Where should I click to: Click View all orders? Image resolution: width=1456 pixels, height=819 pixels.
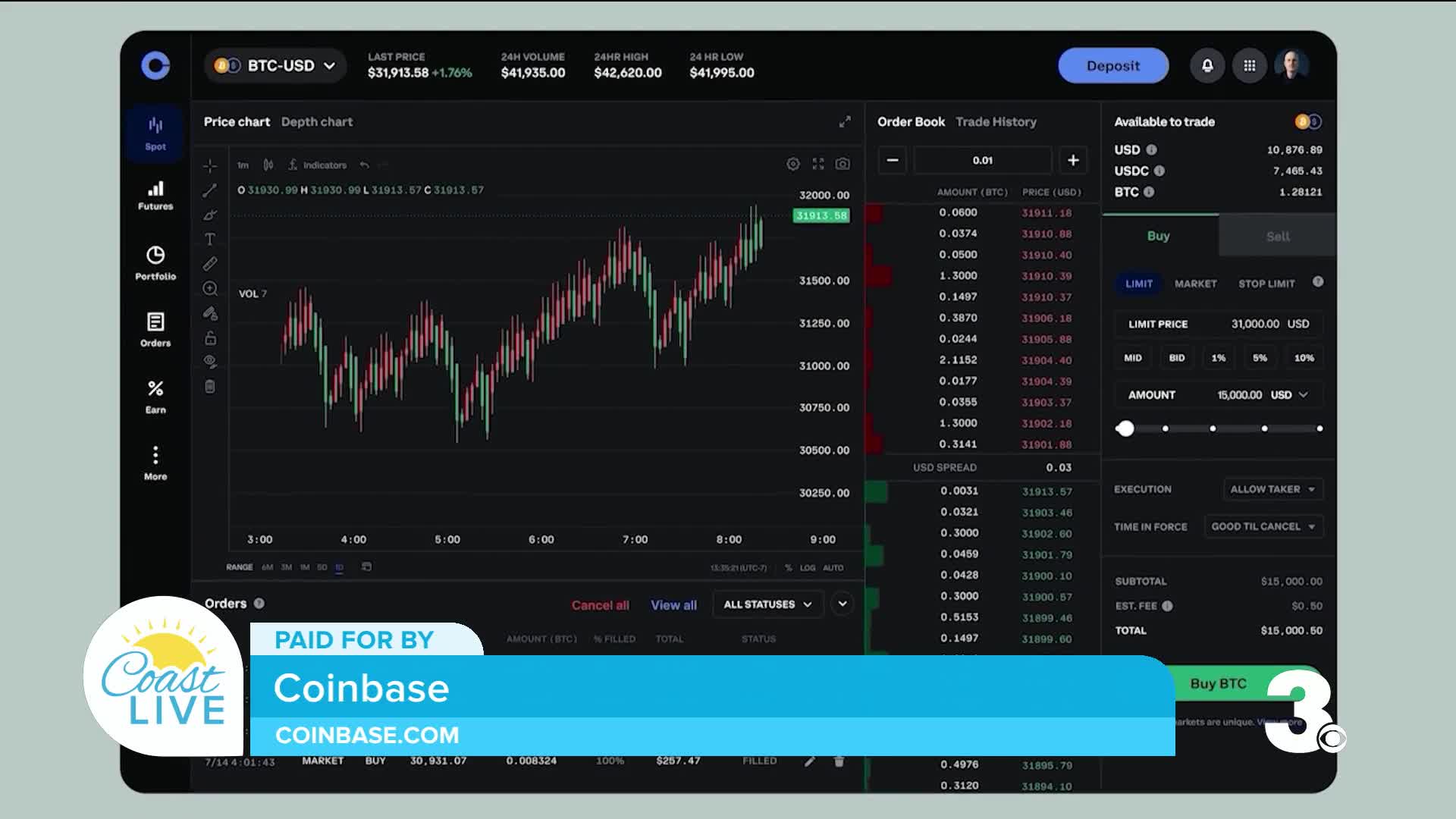(673, 604)
